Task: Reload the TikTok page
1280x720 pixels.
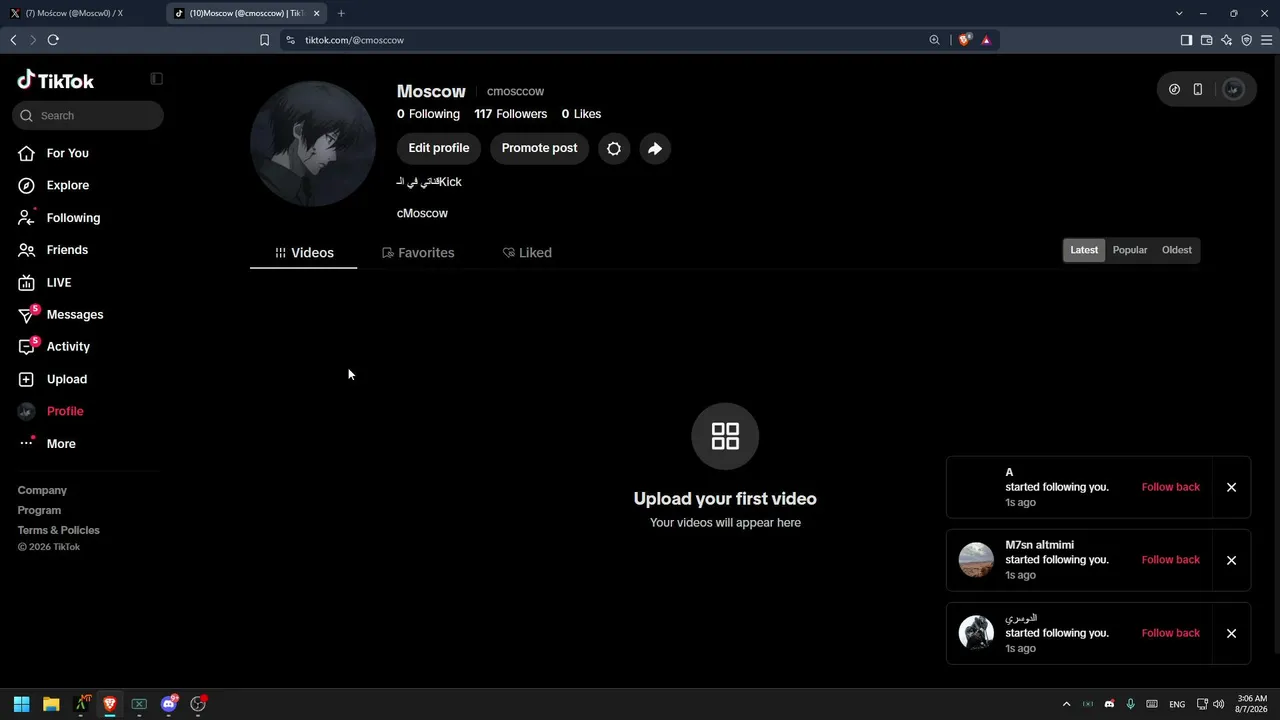Action: point(53,40)
